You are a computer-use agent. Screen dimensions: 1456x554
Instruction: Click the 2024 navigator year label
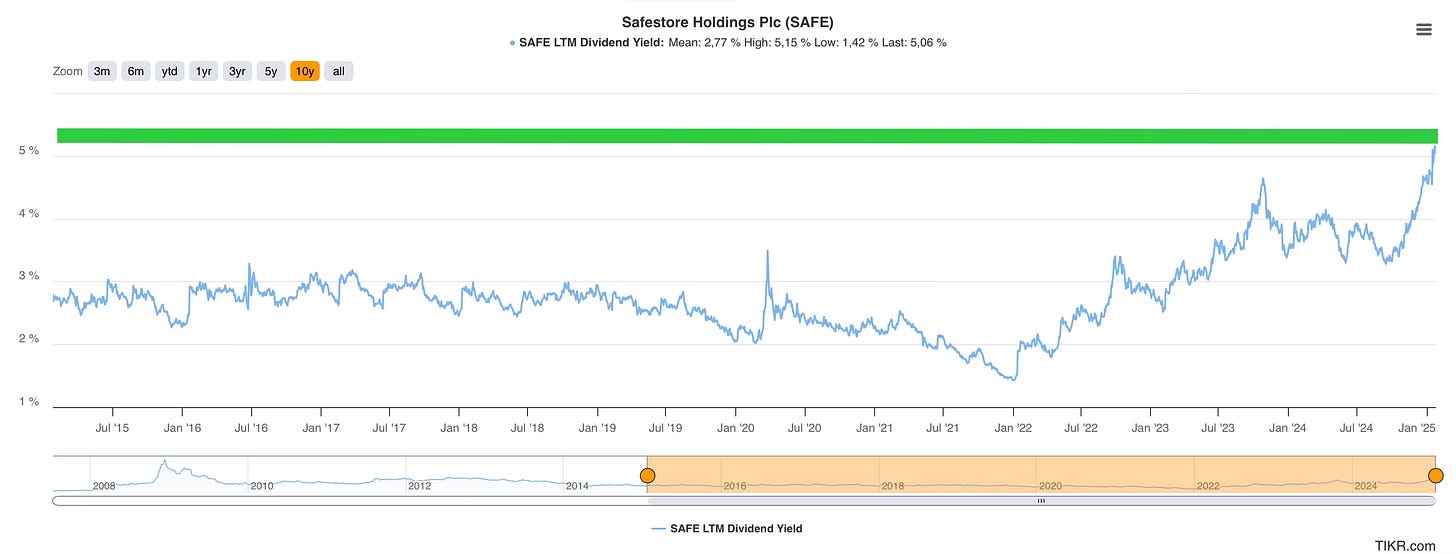pos(1366,486)
